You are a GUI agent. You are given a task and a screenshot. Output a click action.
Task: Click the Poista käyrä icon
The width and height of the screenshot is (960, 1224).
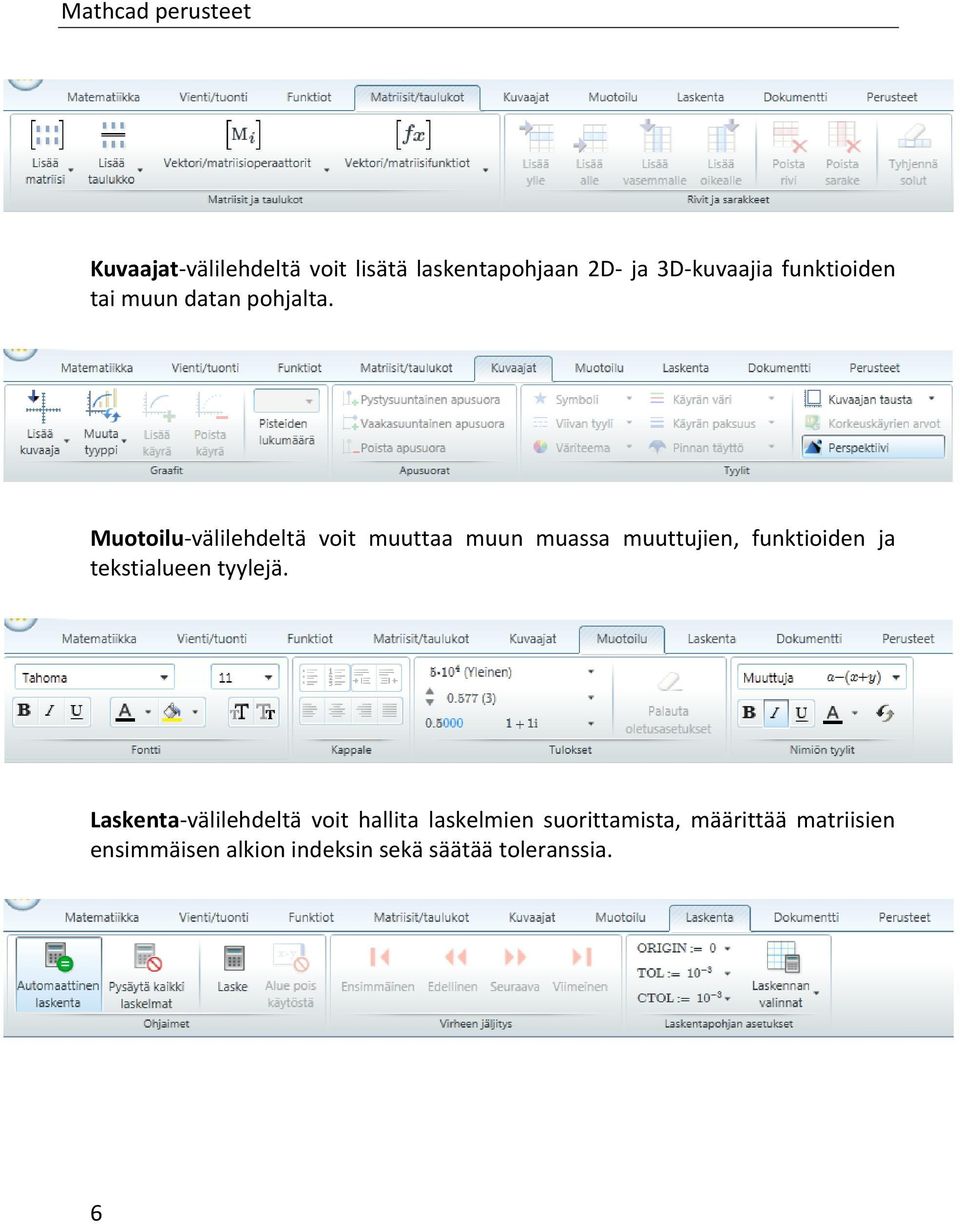tap(211, 405)
